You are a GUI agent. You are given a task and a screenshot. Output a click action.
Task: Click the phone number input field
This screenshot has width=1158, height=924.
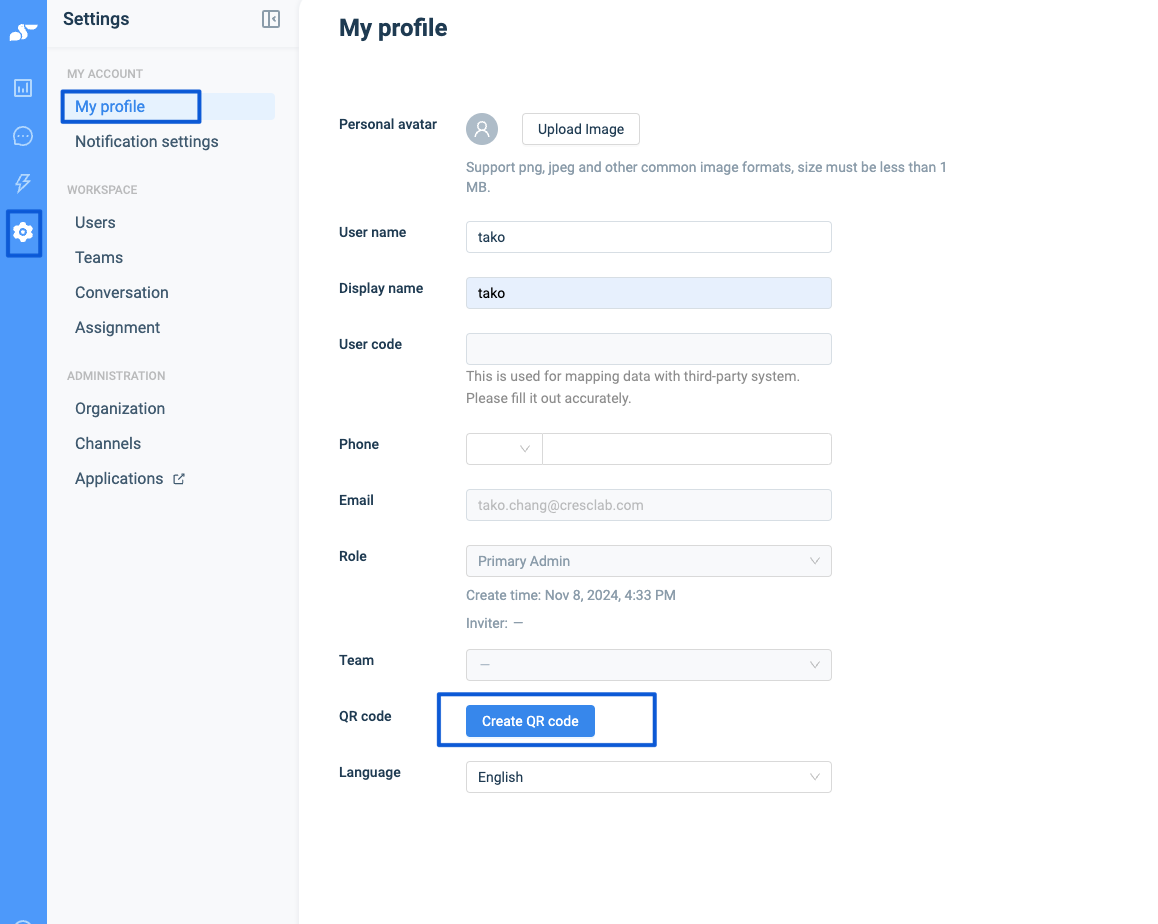[686, 449]
